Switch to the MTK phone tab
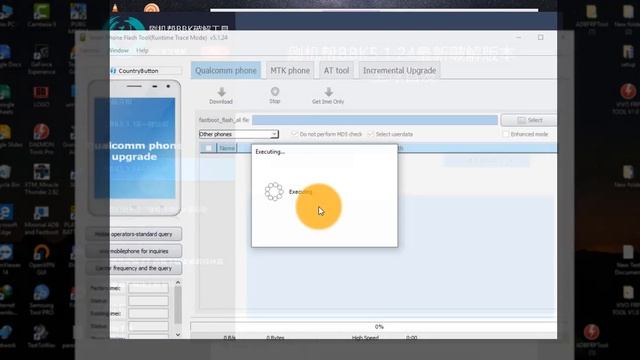 pos(290,70)
